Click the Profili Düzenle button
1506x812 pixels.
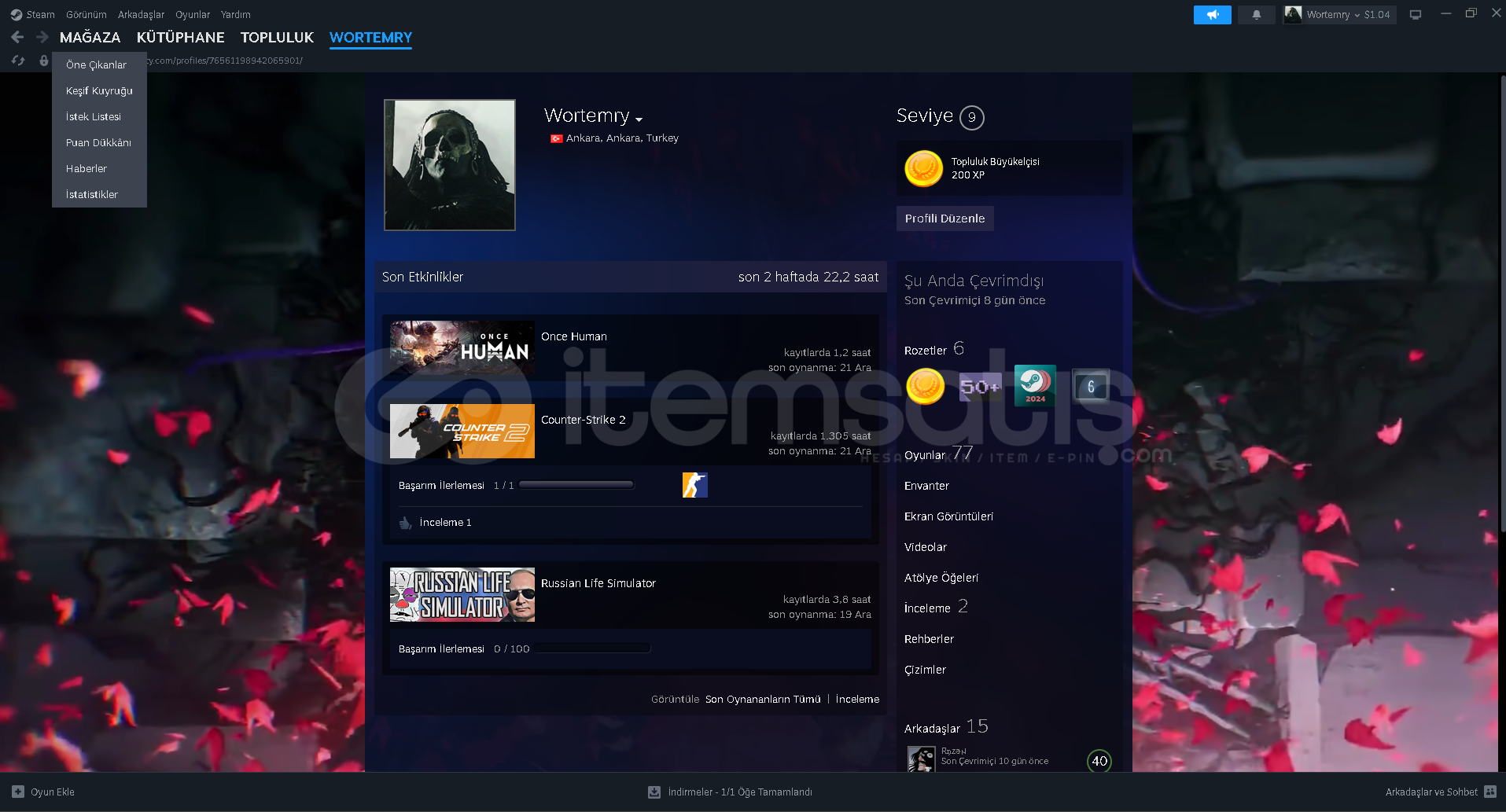[945, 219]
